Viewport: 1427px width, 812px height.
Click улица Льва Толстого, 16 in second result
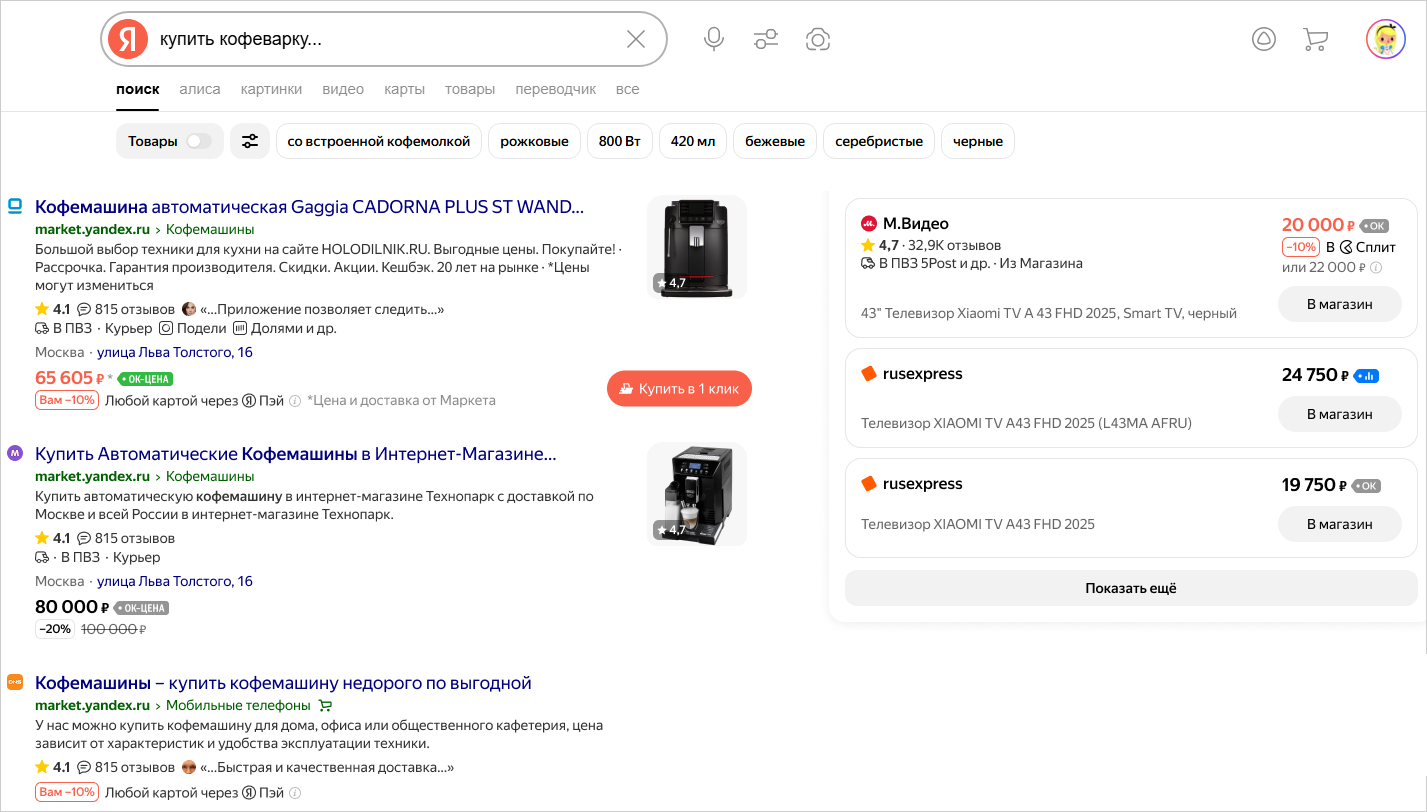(175, 581)
